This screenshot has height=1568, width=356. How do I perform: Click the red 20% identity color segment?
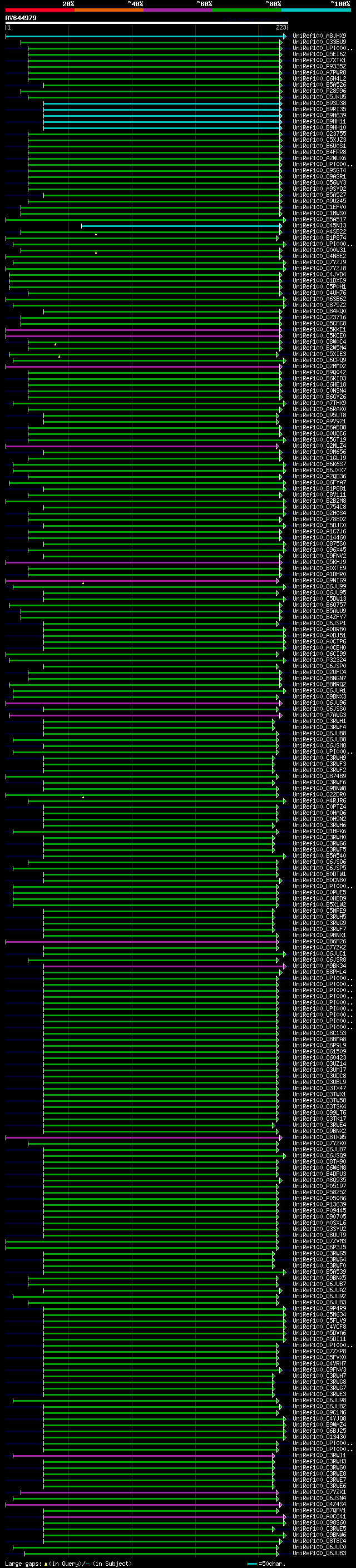(x=39, y=10)
